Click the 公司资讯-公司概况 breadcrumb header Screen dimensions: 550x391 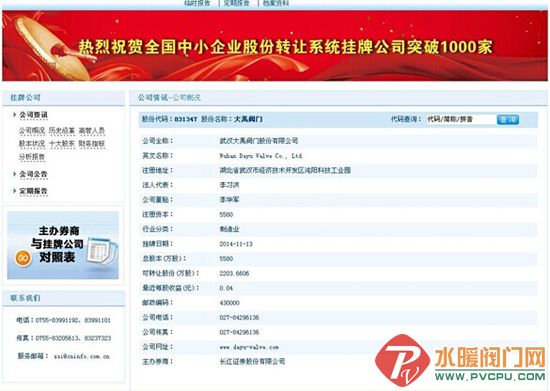[169, 97]
